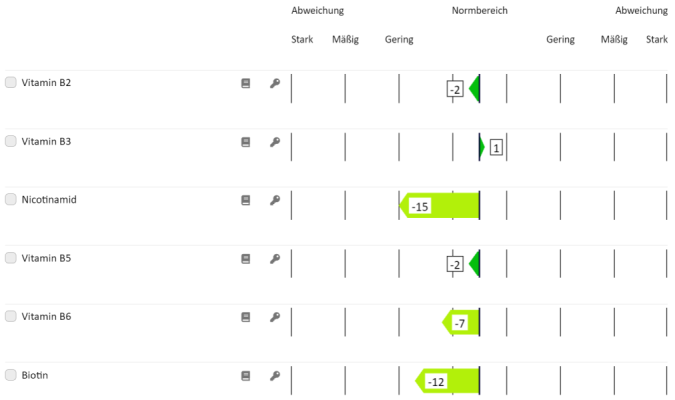Click the key icon next to Biotin

coord(274,376)
